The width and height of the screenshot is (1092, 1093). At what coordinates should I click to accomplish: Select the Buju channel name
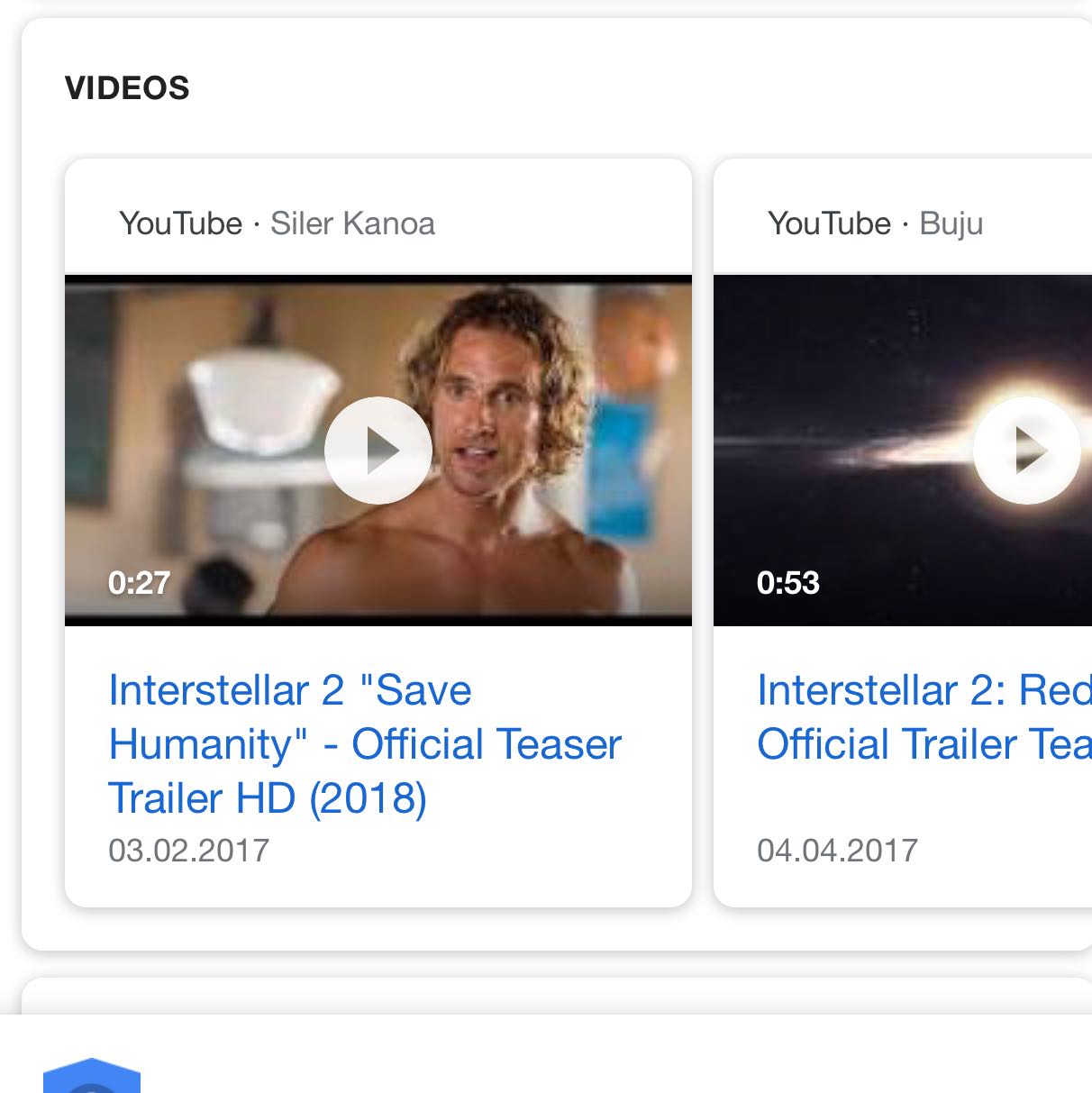[x=951, y=223]
